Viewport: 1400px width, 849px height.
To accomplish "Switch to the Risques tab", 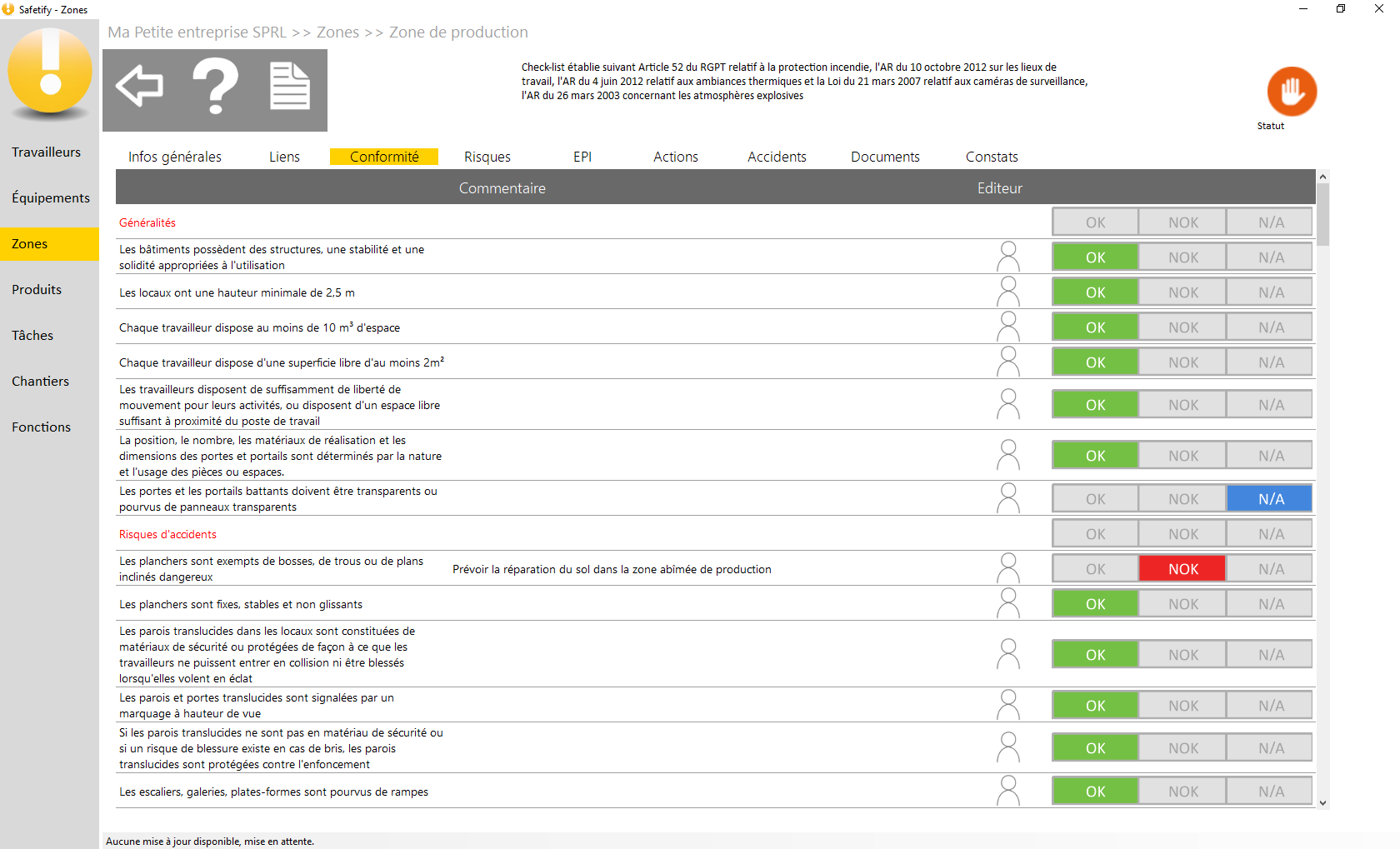I will click(x=487, y=157).
